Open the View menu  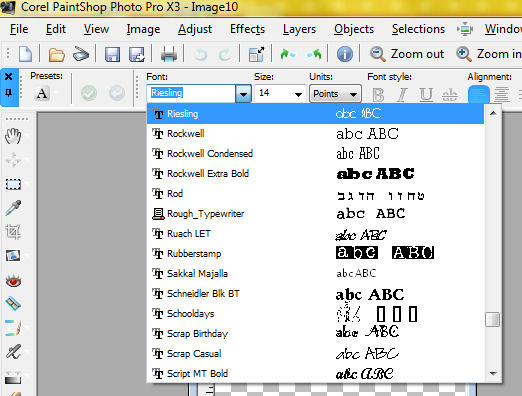point(96,29)
